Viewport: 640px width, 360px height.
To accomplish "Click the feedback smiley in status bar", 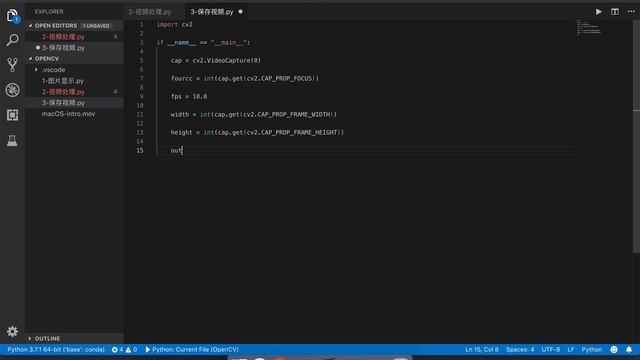I will (613, 349).
